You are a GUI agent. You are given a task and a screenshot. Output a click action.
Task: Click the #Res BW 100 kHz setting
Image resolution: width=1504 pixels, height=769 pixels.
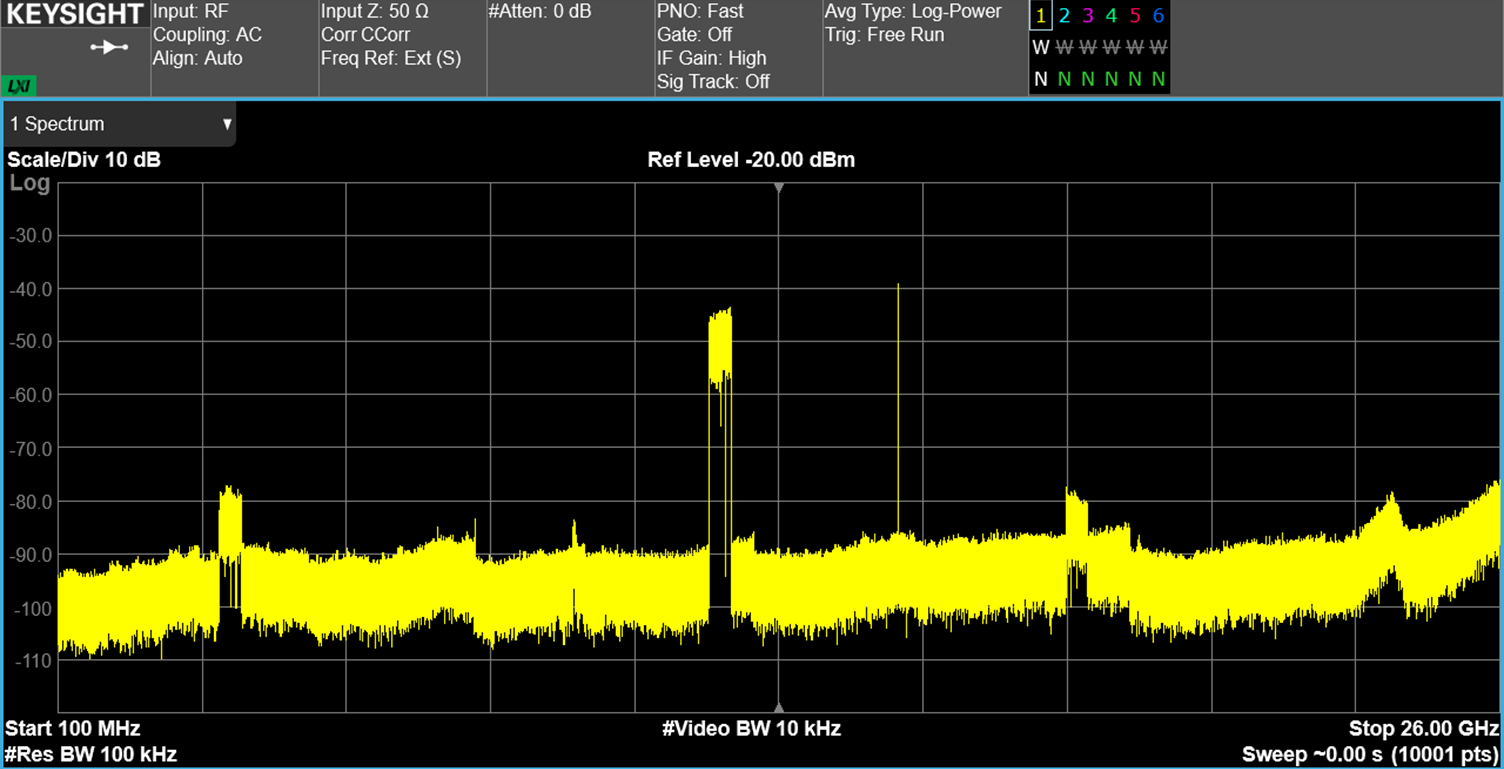point(91,754)
